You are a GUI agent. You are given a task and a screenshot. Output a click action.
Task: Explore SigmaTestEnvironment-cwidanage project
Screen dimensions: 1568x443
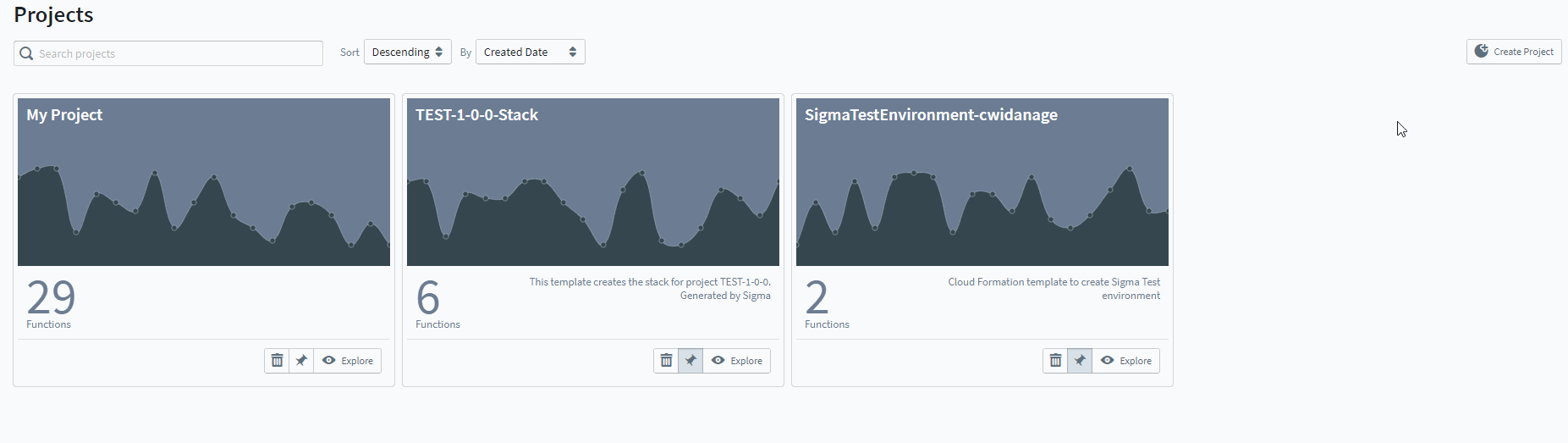click(1126, 361)
